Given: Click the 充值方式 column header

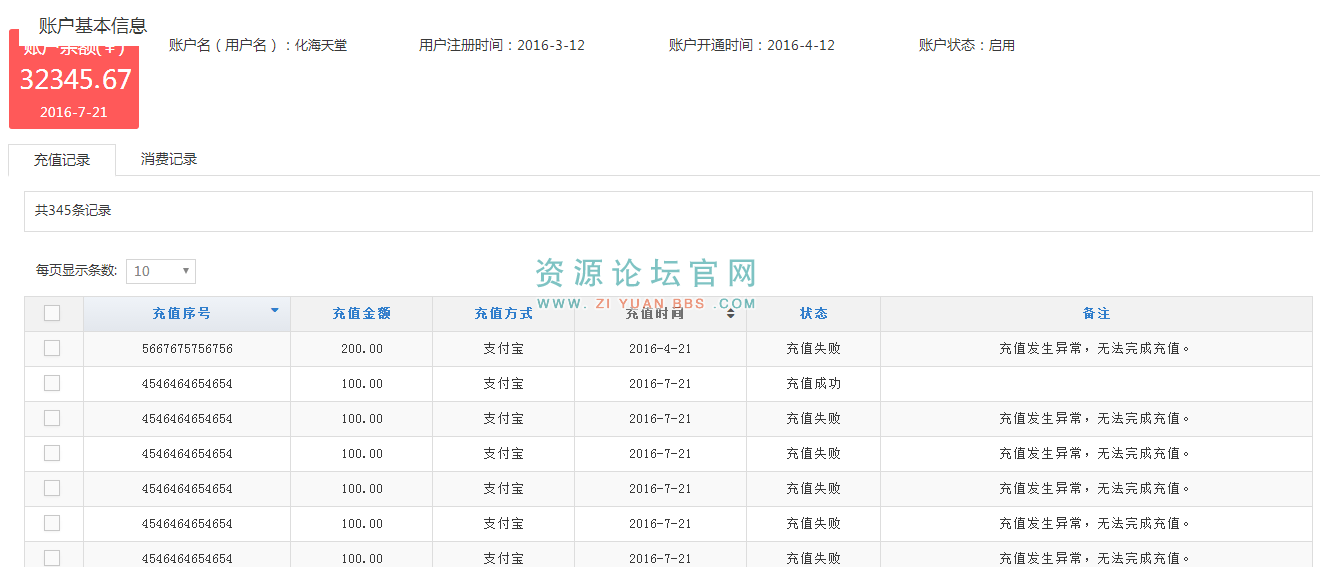Looking at the screenshot, I should pyautogui.click(x=504, y=314).
